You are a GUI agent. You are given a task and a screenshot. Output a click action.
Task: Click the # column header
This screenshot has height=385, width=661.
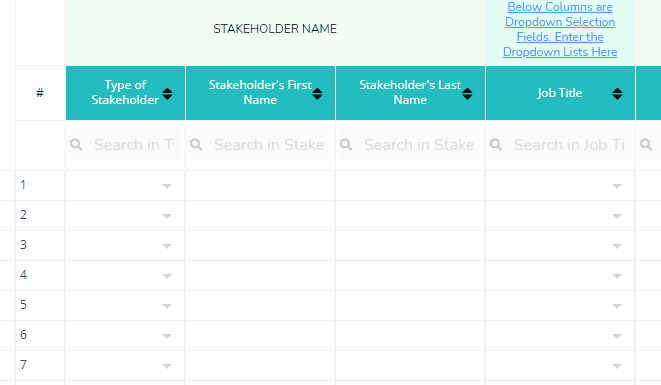point(40,93)
